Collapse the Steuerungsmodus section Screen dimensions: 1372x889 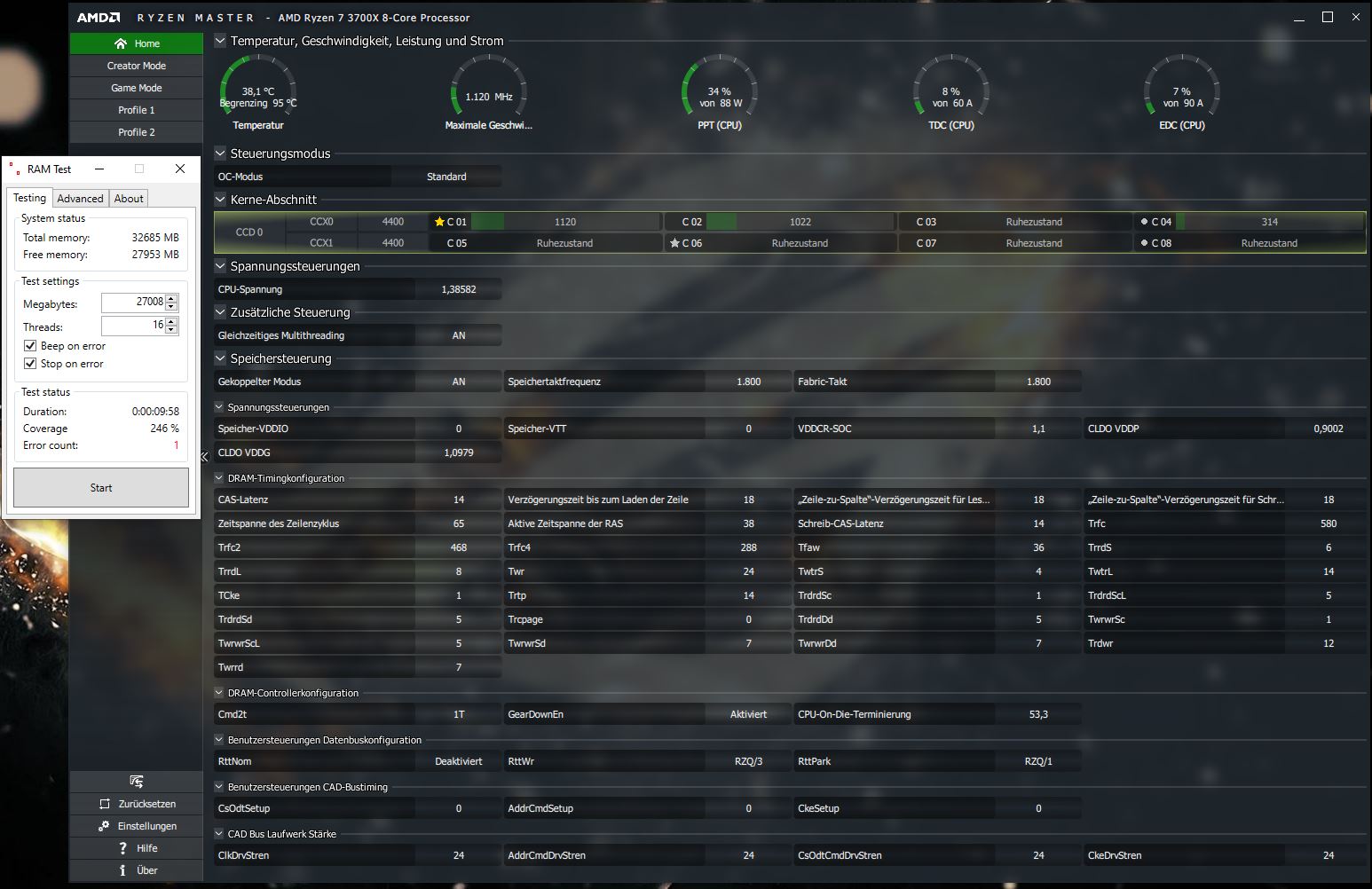220,153
